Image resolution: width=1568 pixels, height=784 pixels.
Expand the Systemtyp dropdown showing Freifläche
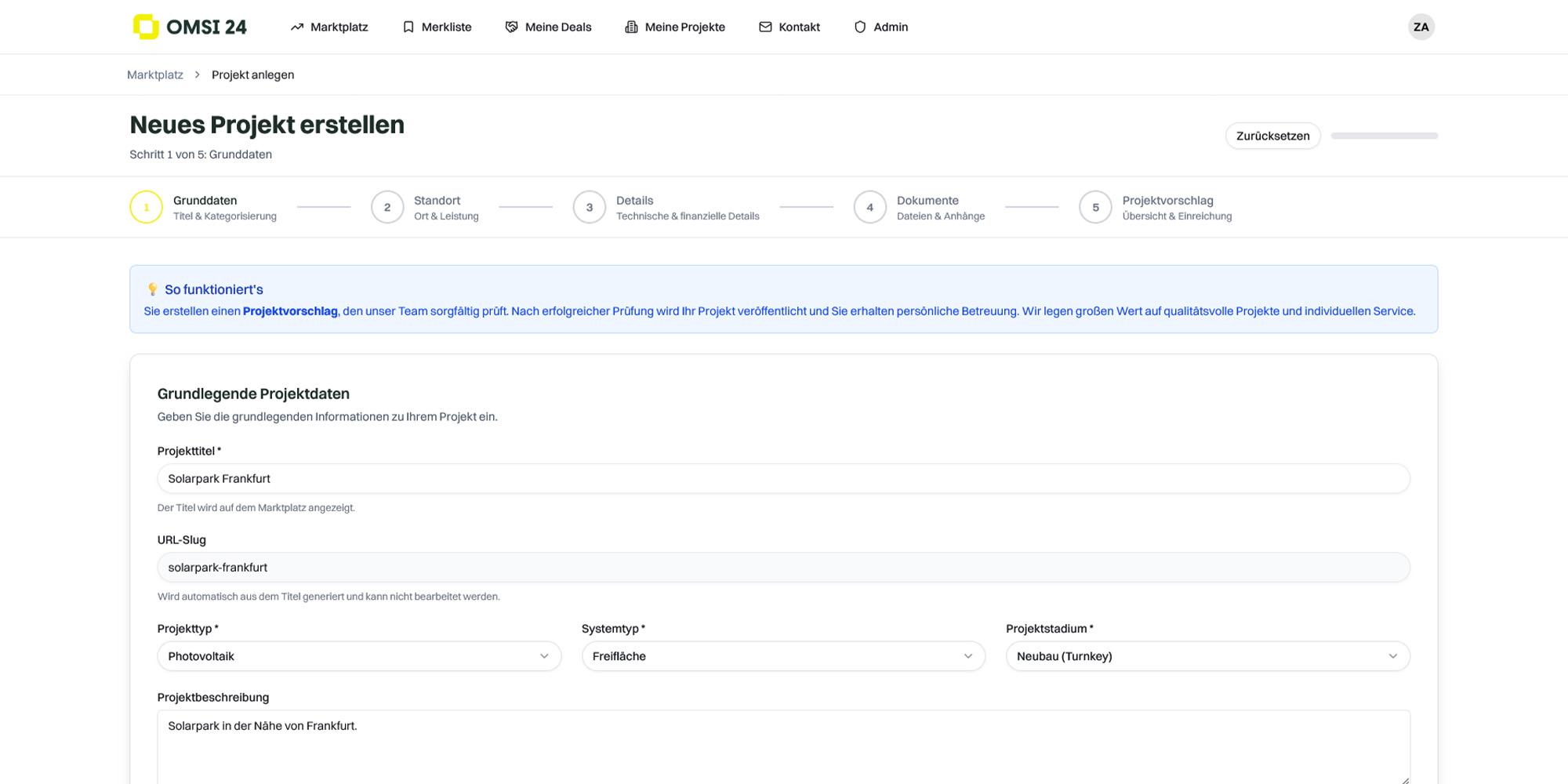point(782,656)
